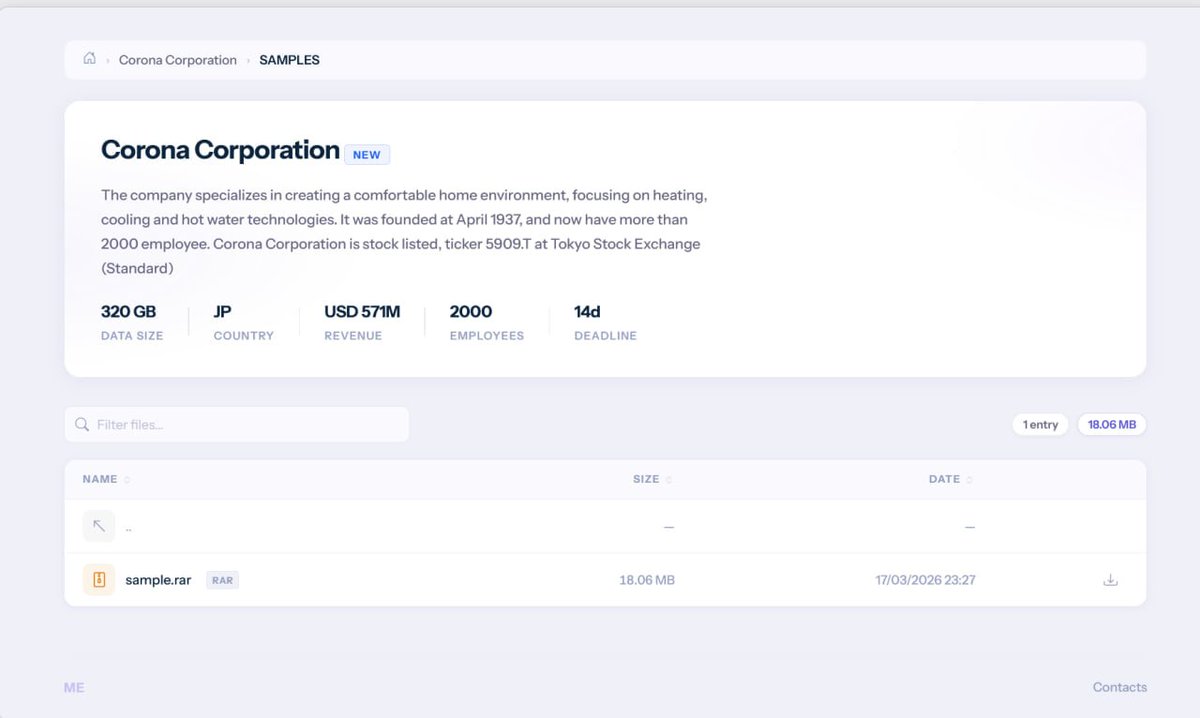This screenshot has height=718, width=1200.
Task: Click the company description paragraph
Action: (x=404, y=231)
